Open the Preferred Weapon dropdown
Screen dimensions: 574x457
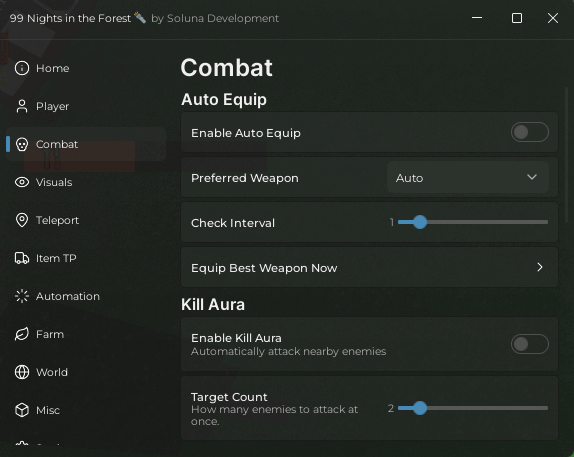[x=468, y=178]
